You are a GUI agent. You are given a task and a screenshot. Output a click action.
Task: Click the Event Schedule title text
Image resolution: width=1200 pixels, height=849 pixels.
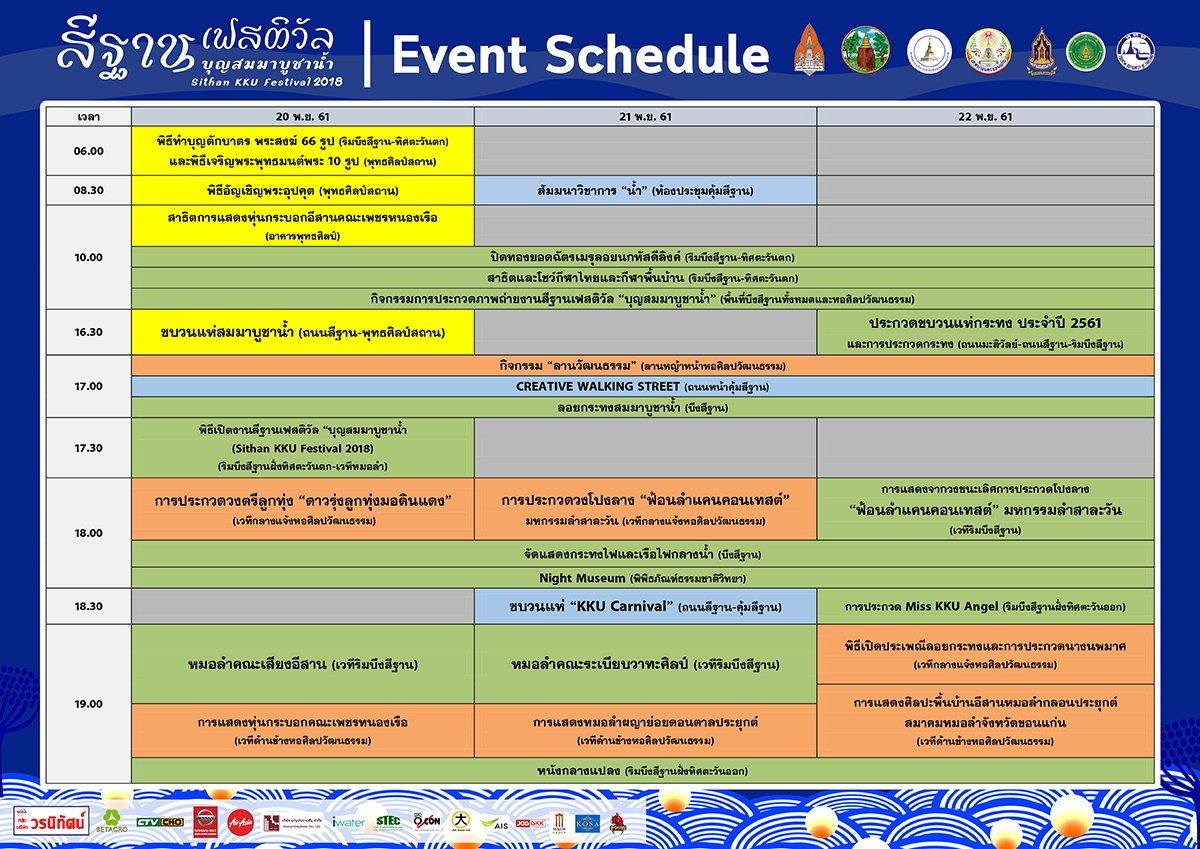[x=580, y=54]
